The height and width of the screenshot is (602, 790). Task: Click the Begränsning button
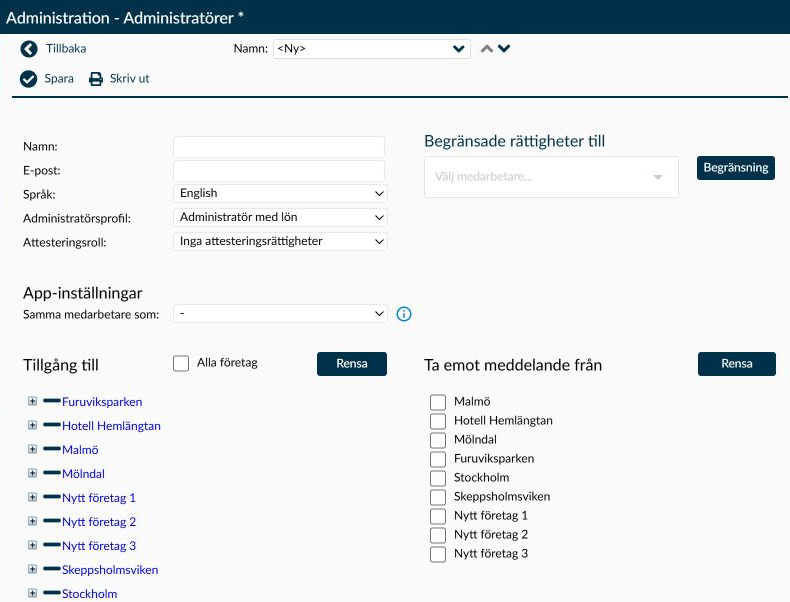point(736,168)
